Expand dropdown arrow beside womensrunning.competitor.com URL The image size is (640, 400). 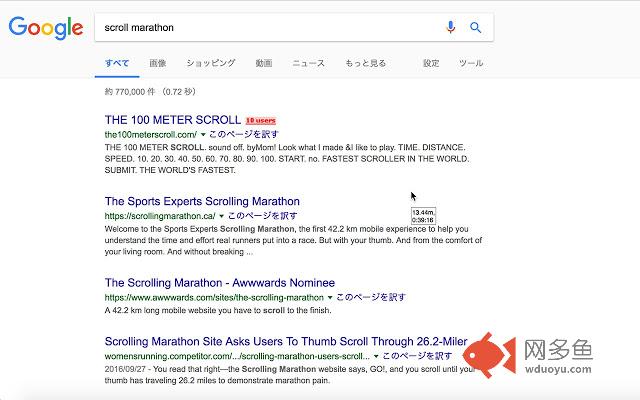pyautogui.click(x=376, y=356)
